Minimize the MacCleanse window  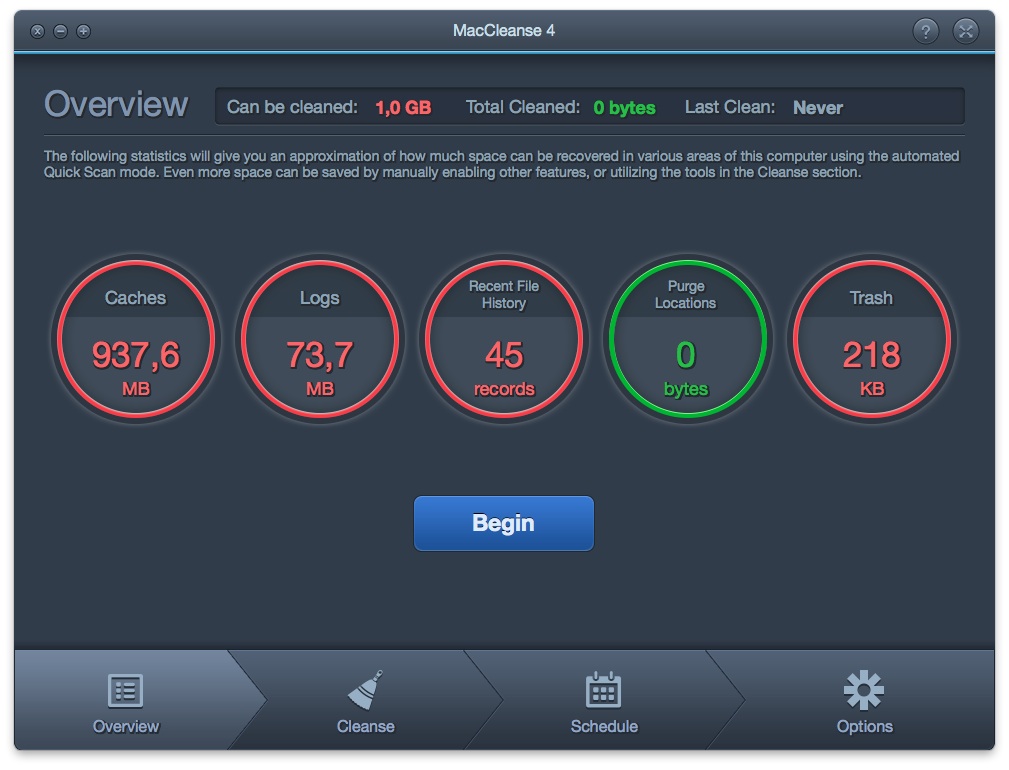click(60, 31)
